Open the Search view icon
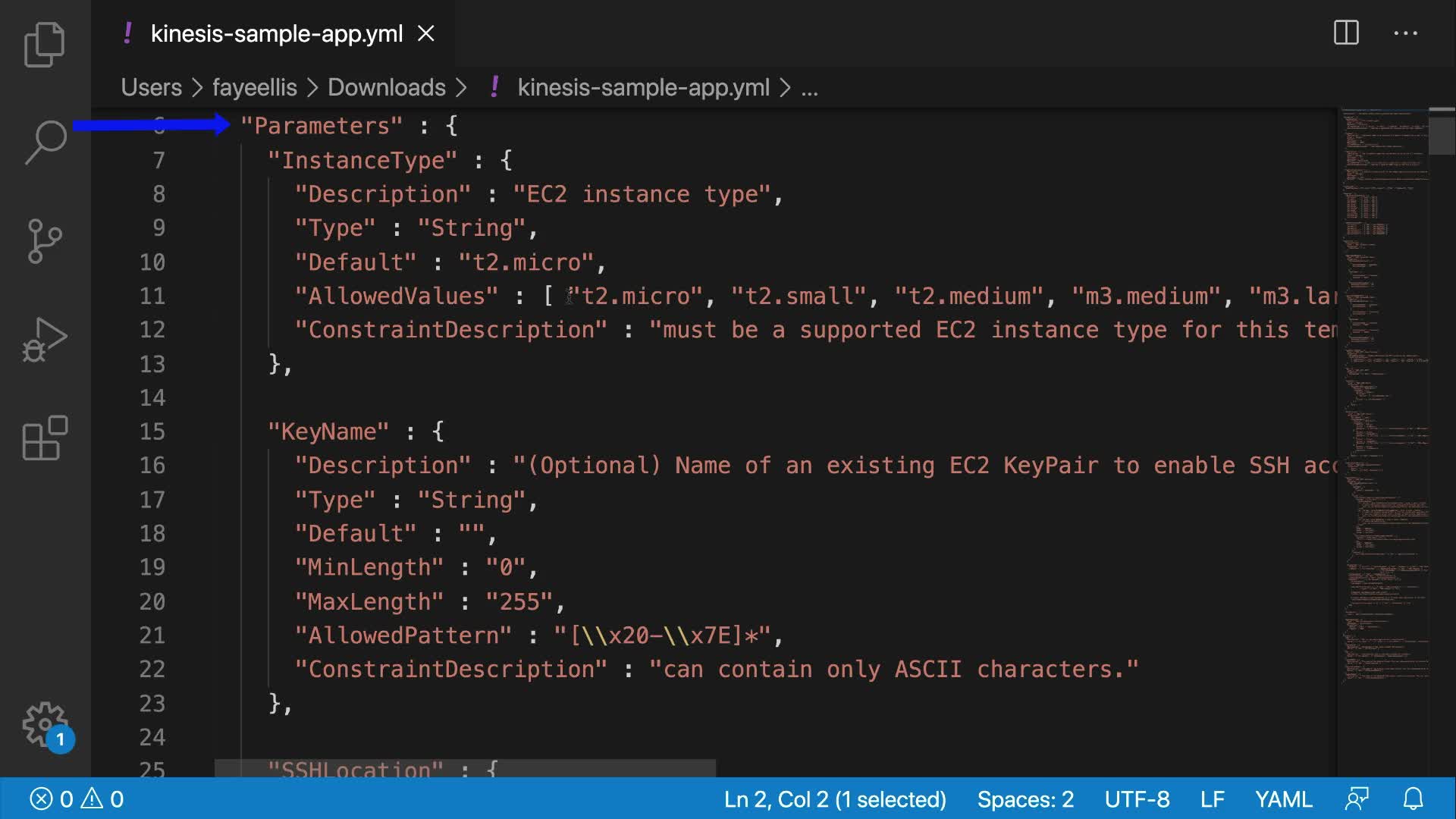 45,142
